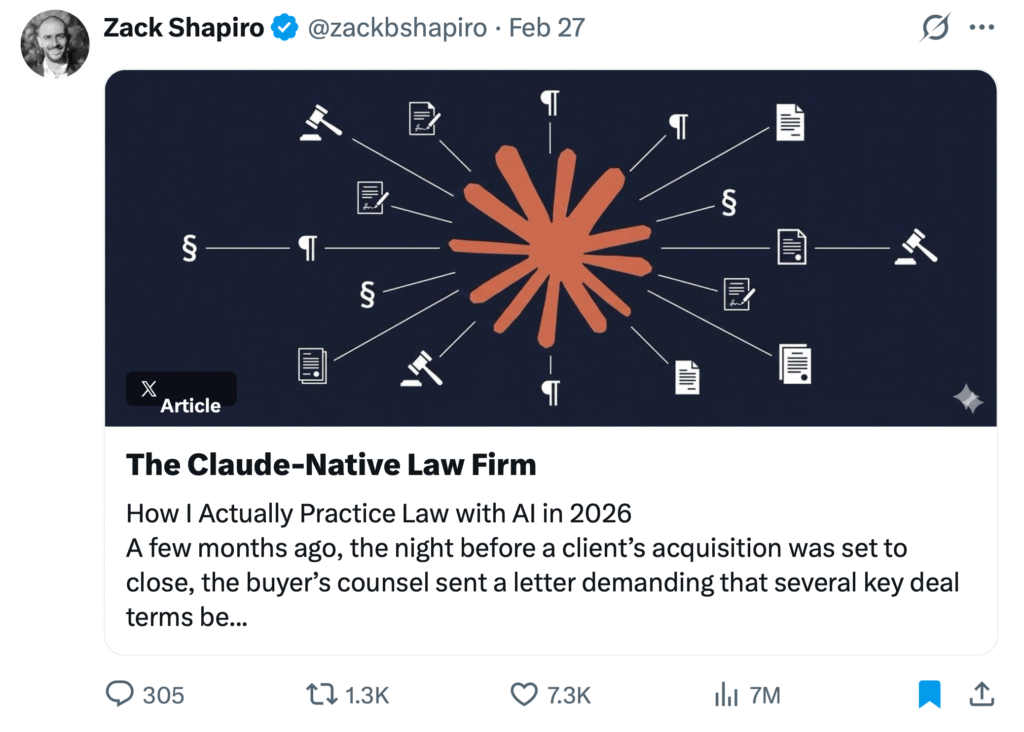This screenshot has width=1024, height=732.
Task: Open the Feb 27 timestamp link
Action: point(547,28)
